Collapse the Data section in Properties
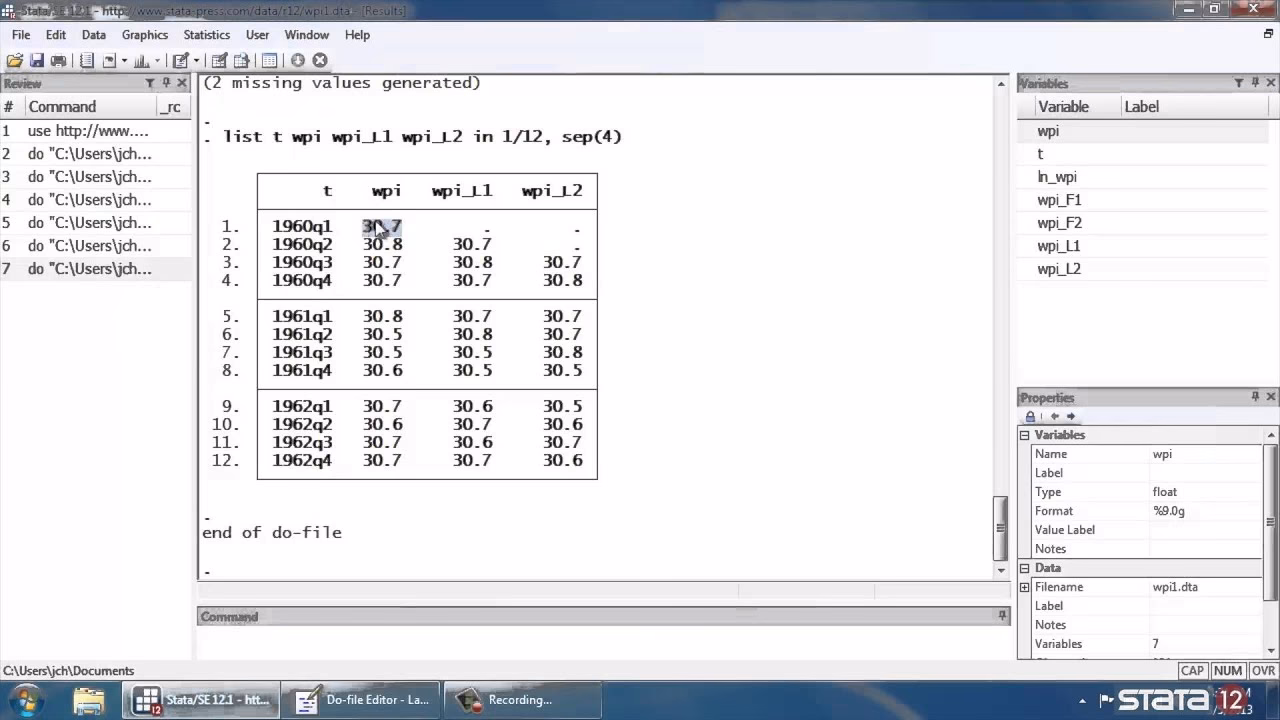 pyautogui.click(x=1024, y=567)
